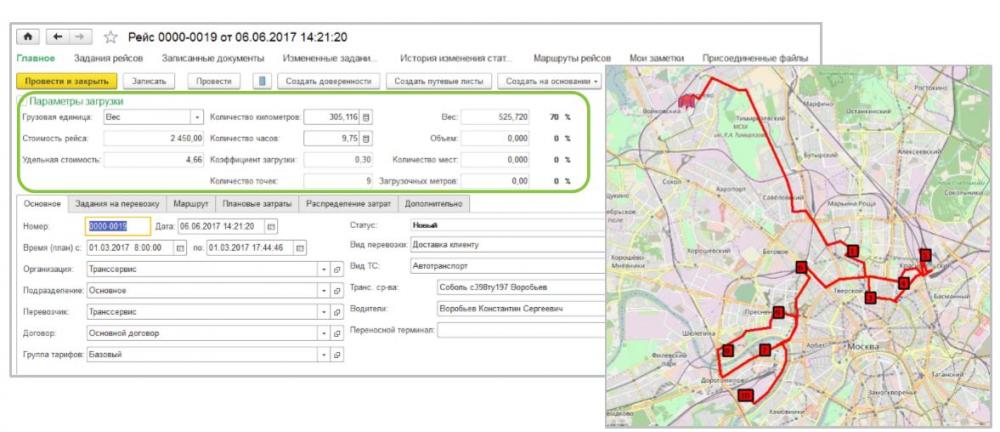Collapse the Параметры загрузки group
This screenshot has width=1000, height=432.
tap(22, 101)
